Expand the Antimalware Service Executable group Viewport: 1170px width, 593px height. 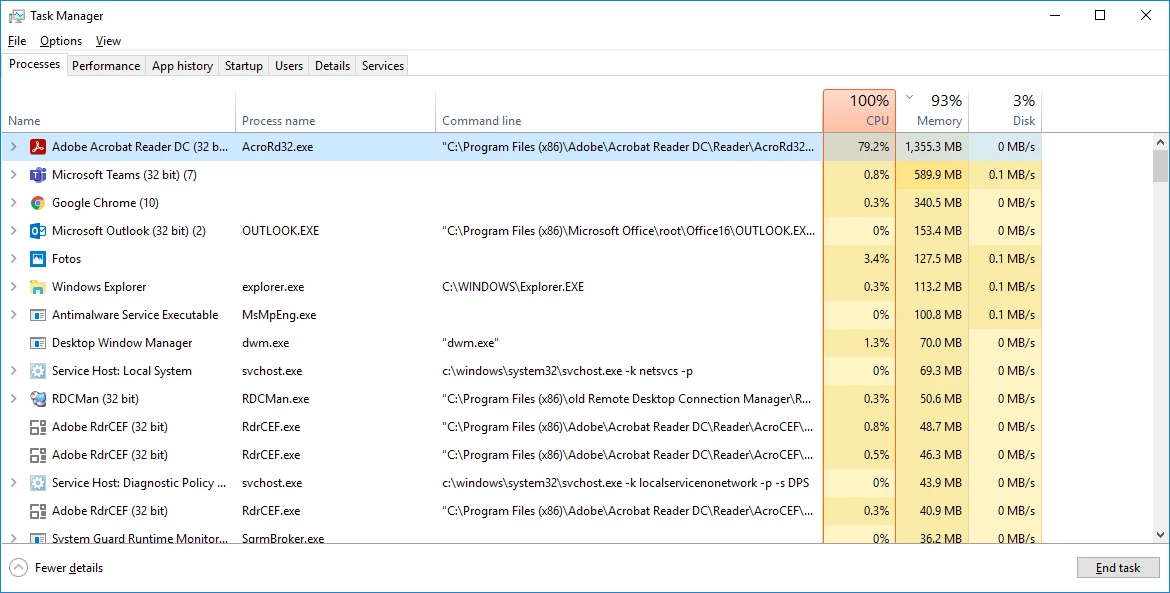(13, 315)
